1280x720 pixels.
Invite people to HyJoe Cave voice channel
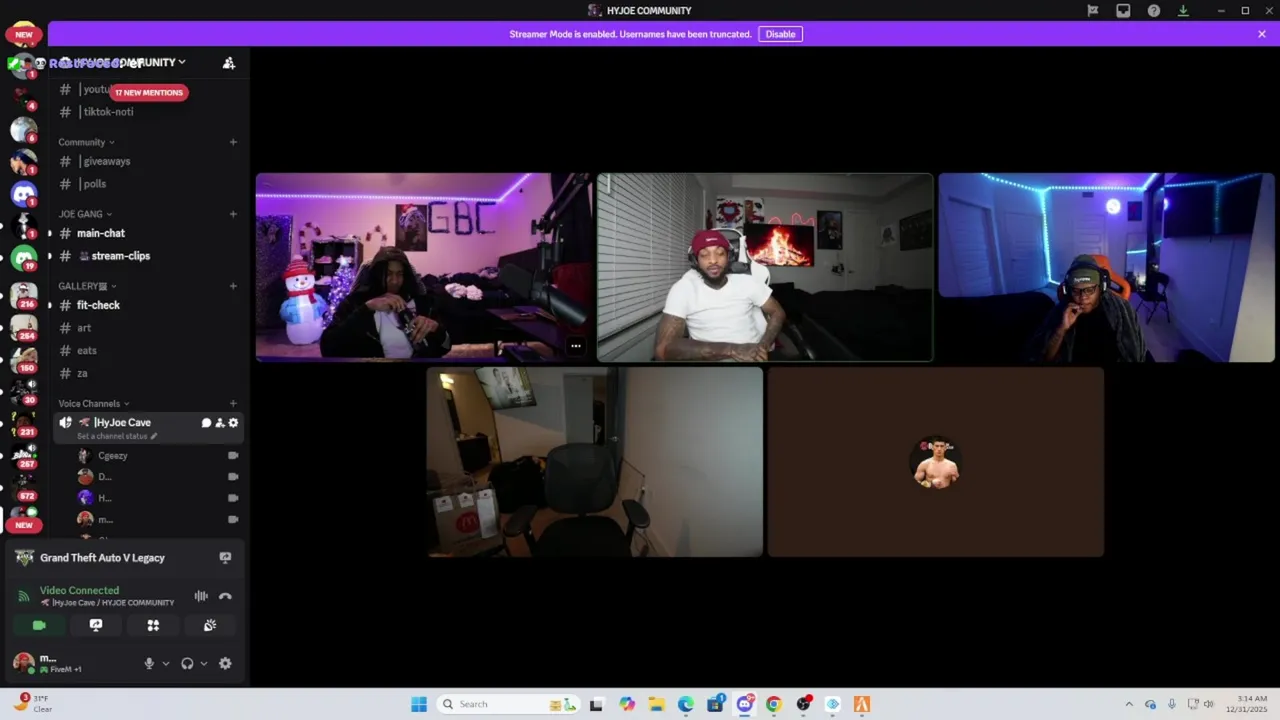220,423
